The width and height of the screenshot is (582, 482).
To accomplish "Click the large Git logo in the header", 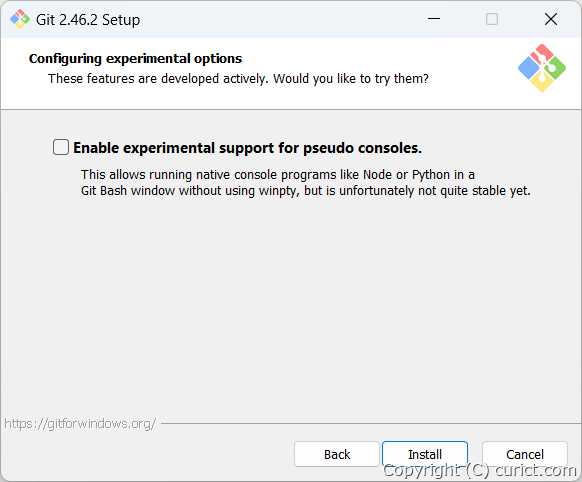I will [x=542, y=68].
